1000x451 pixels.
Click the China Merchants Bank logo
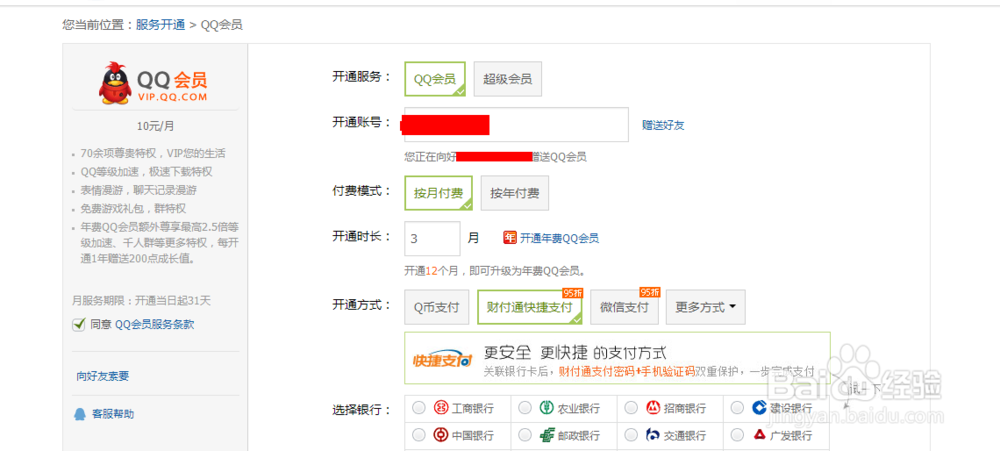[652, 408]
